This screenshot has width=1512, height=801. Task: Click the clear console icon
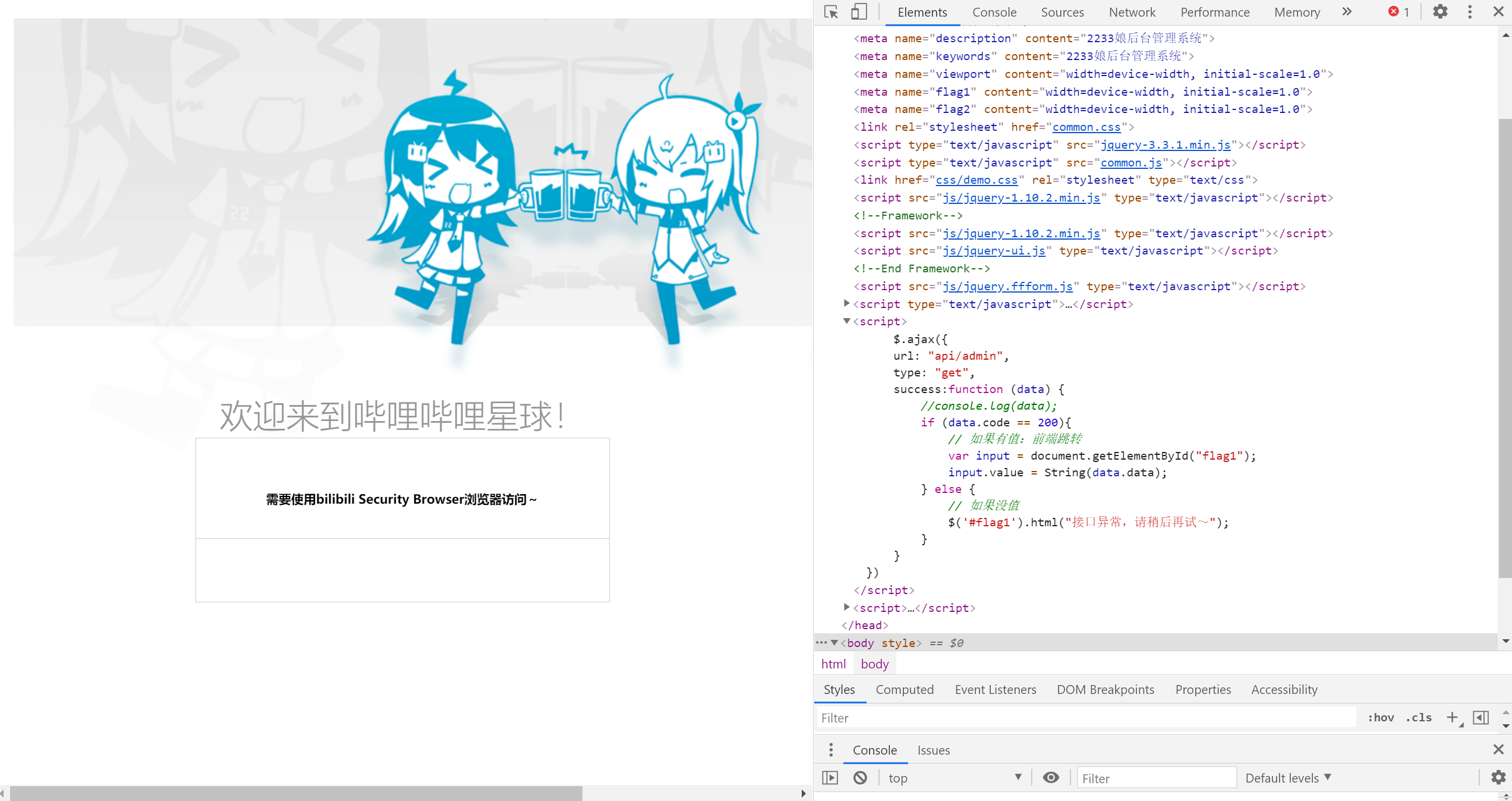click(860, 778)
